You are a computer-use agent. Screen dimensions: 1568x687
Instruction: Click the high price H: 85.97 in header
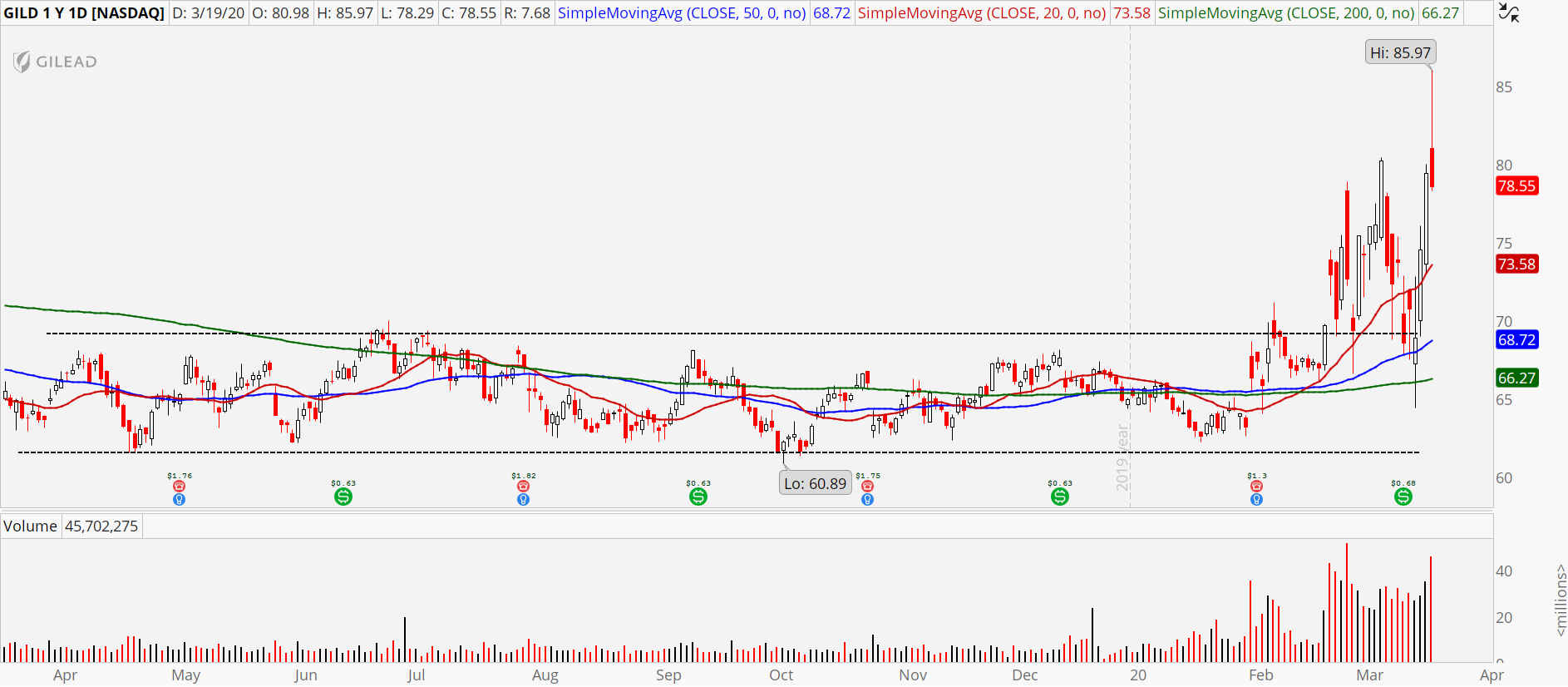click(x=345, y=13)
